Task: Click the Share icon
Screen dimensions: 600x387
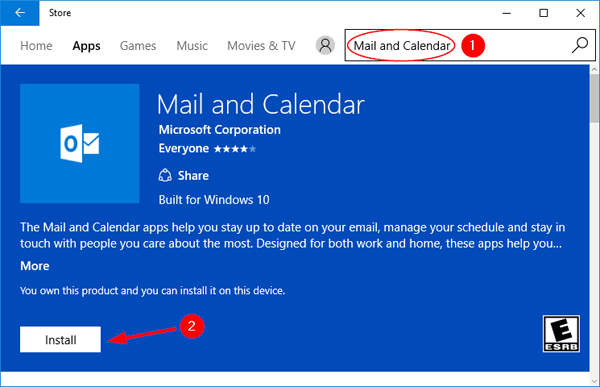Action: 165,175
